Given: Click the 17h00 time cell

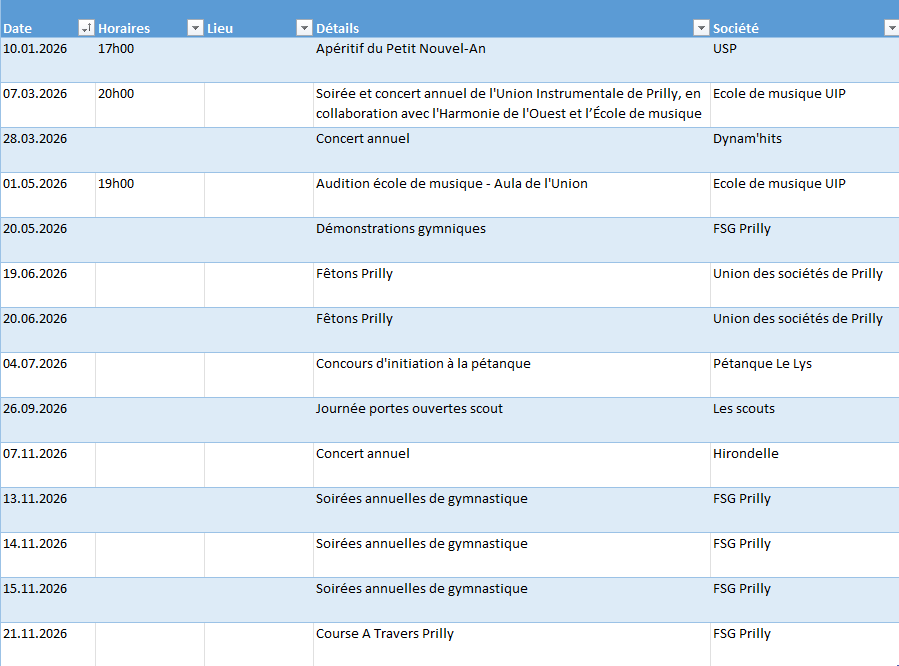Looking at the screenshot, I should tap(116, 49).
